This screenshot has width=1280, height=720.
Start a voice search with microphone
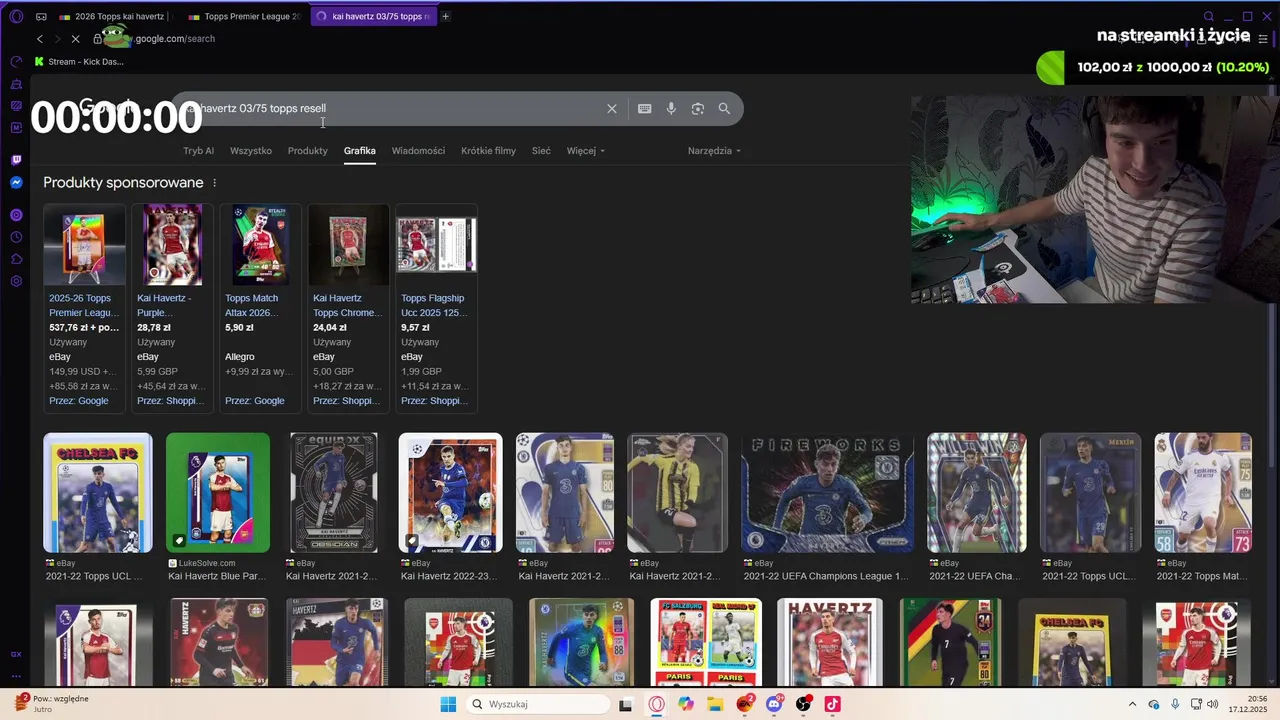pos(671,108)
